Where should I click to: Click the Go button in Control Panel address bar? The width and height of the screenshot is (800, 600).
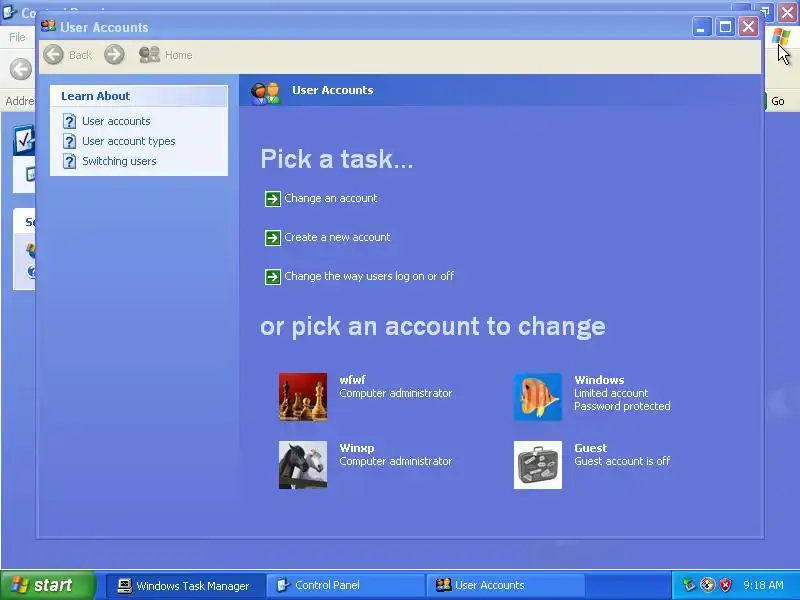coord(778,101)
